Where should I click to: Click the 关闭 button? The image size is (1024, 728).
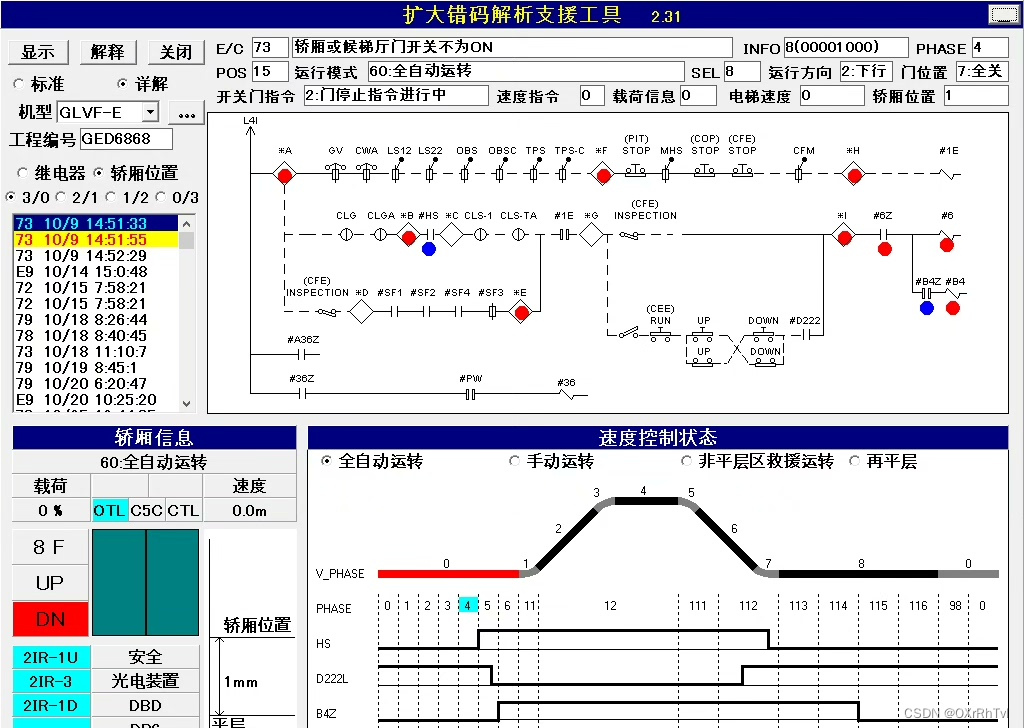pyautogui.click(x=176, y=52)
